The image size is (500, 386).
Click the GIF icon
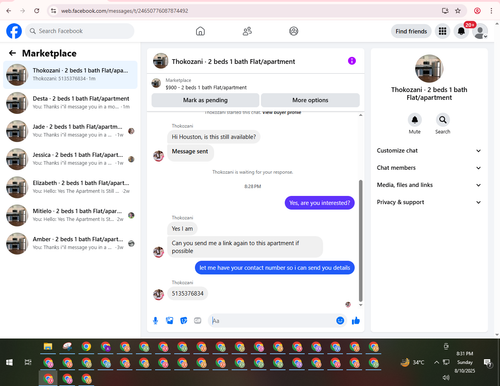198,321
